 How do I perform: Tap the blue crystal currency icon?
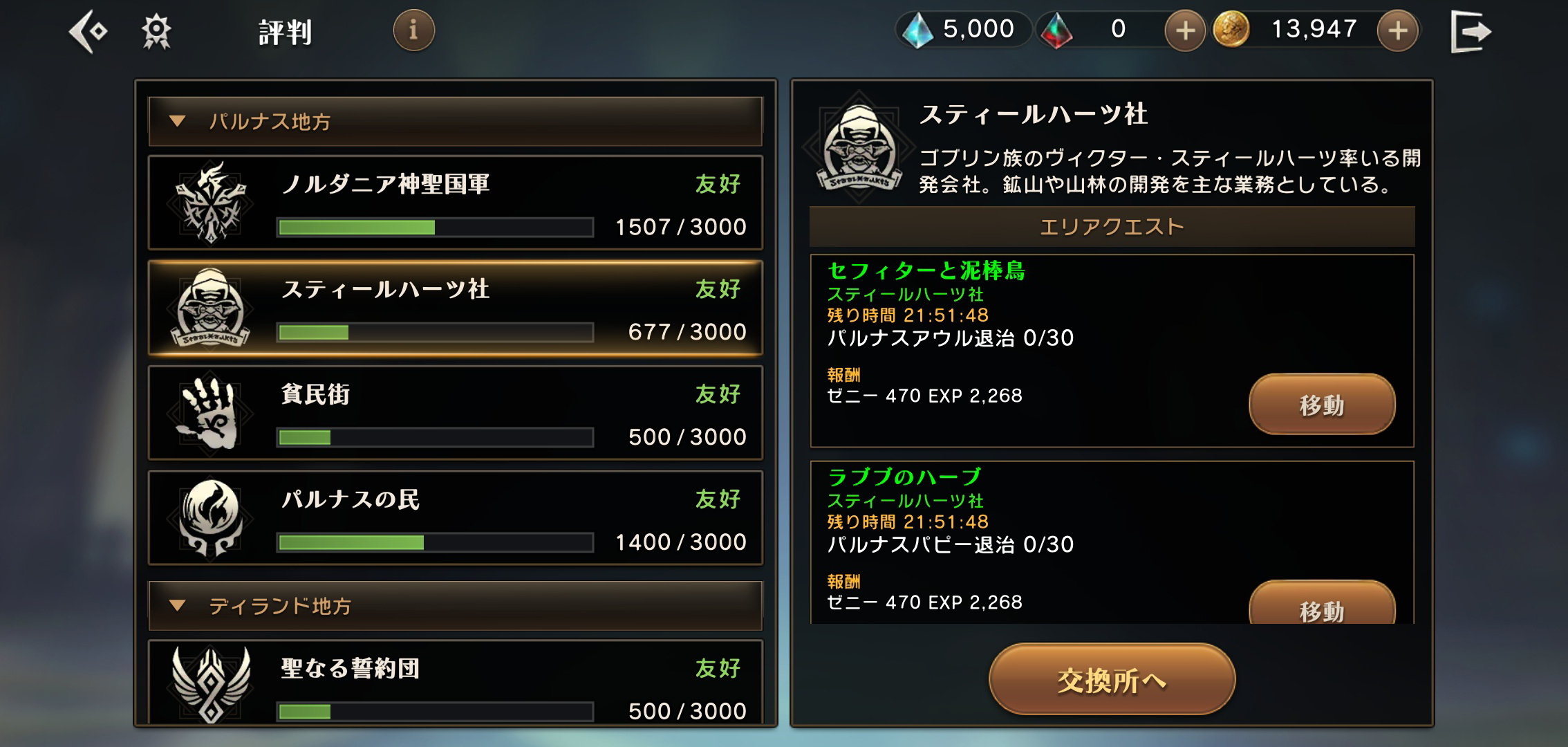[918, 30]
